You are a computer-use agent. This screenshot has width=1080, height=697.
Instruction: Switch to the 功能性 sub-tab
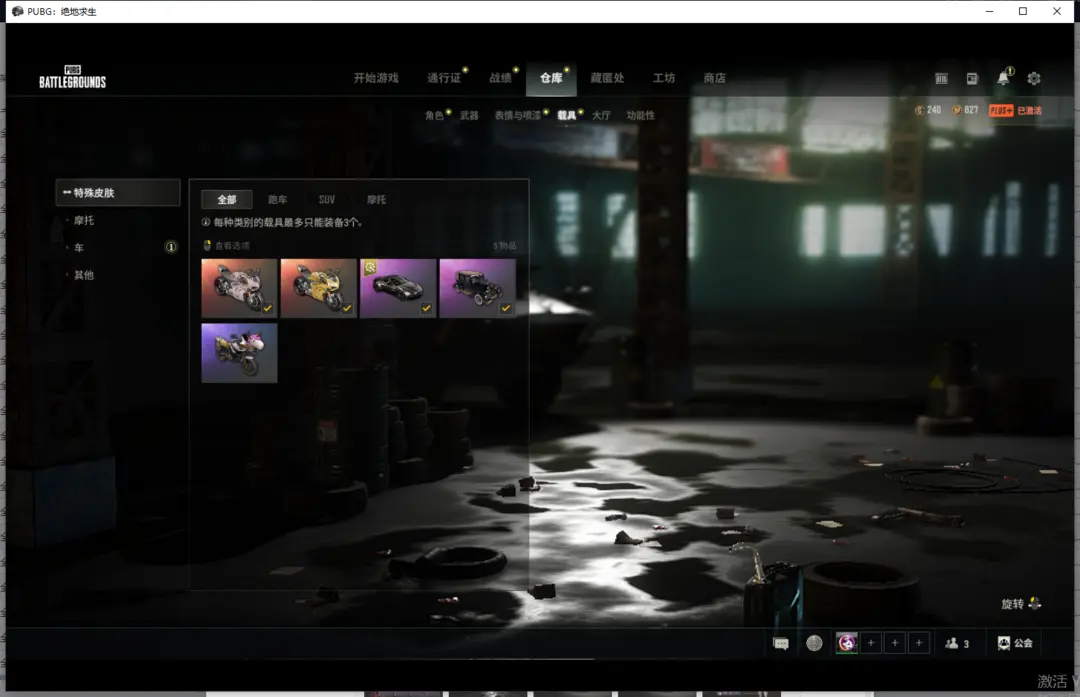[641, 115]
